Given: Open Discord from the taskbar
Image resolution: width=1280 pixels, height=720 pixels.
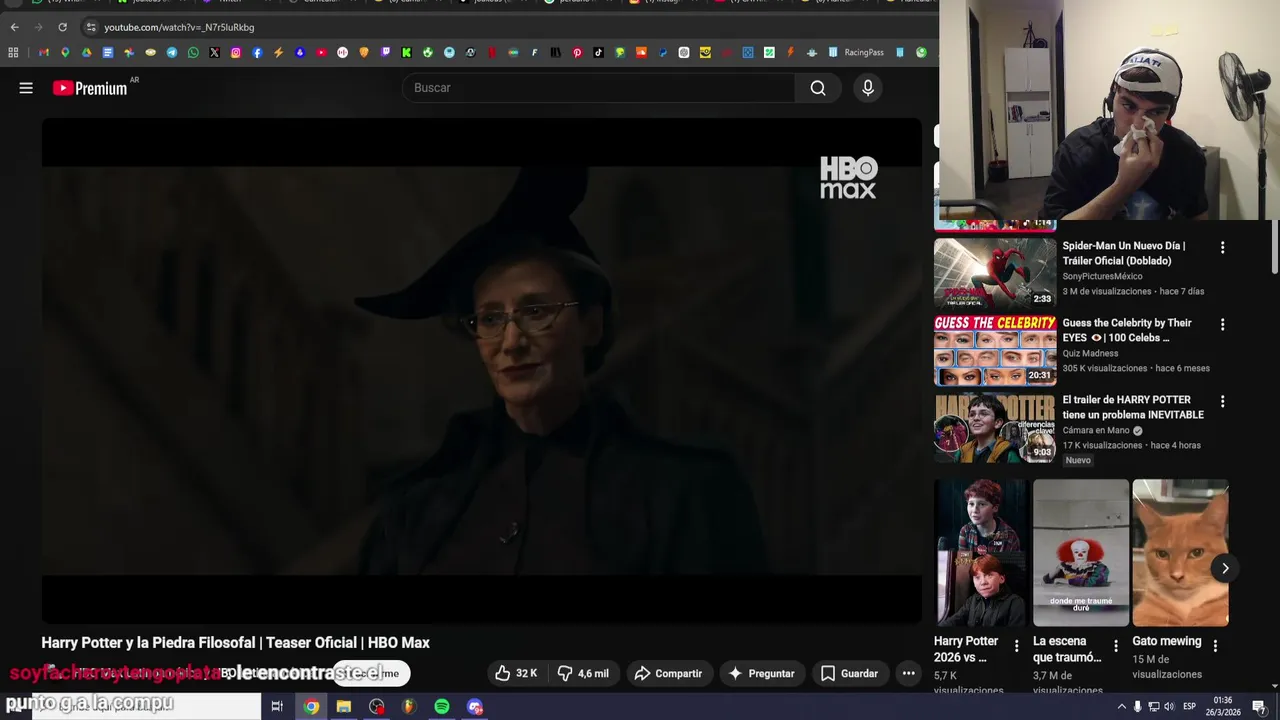Looking at the screenshot, I should (475, 707).
